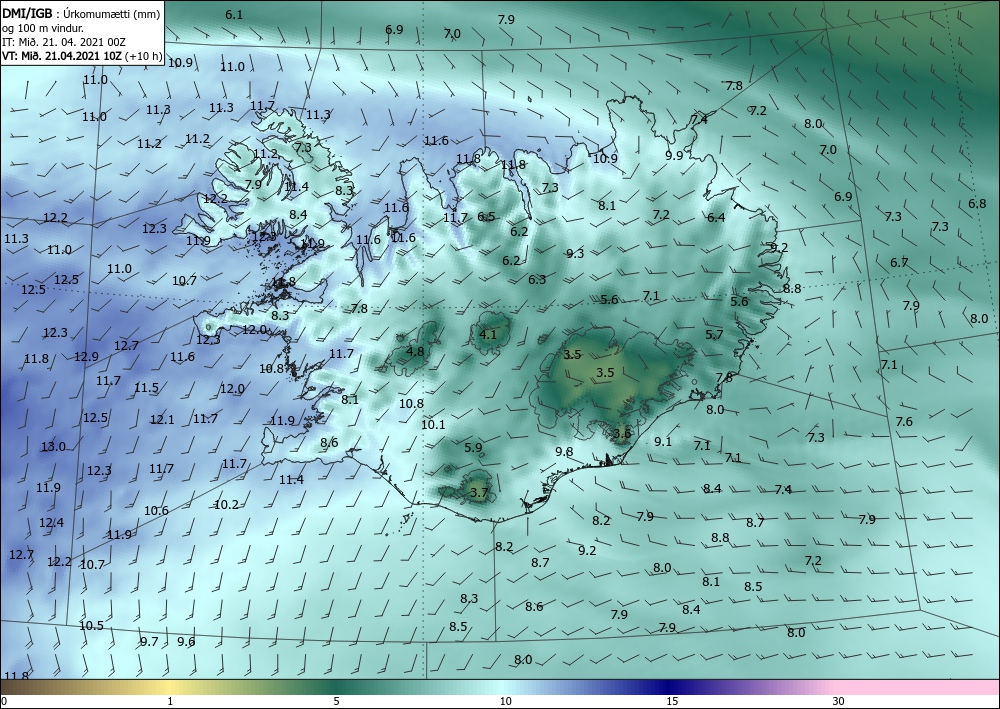This screenshot has height=709, width=1000.
Task: Click the 6.1 value on the map
Action: click(234, 15)
